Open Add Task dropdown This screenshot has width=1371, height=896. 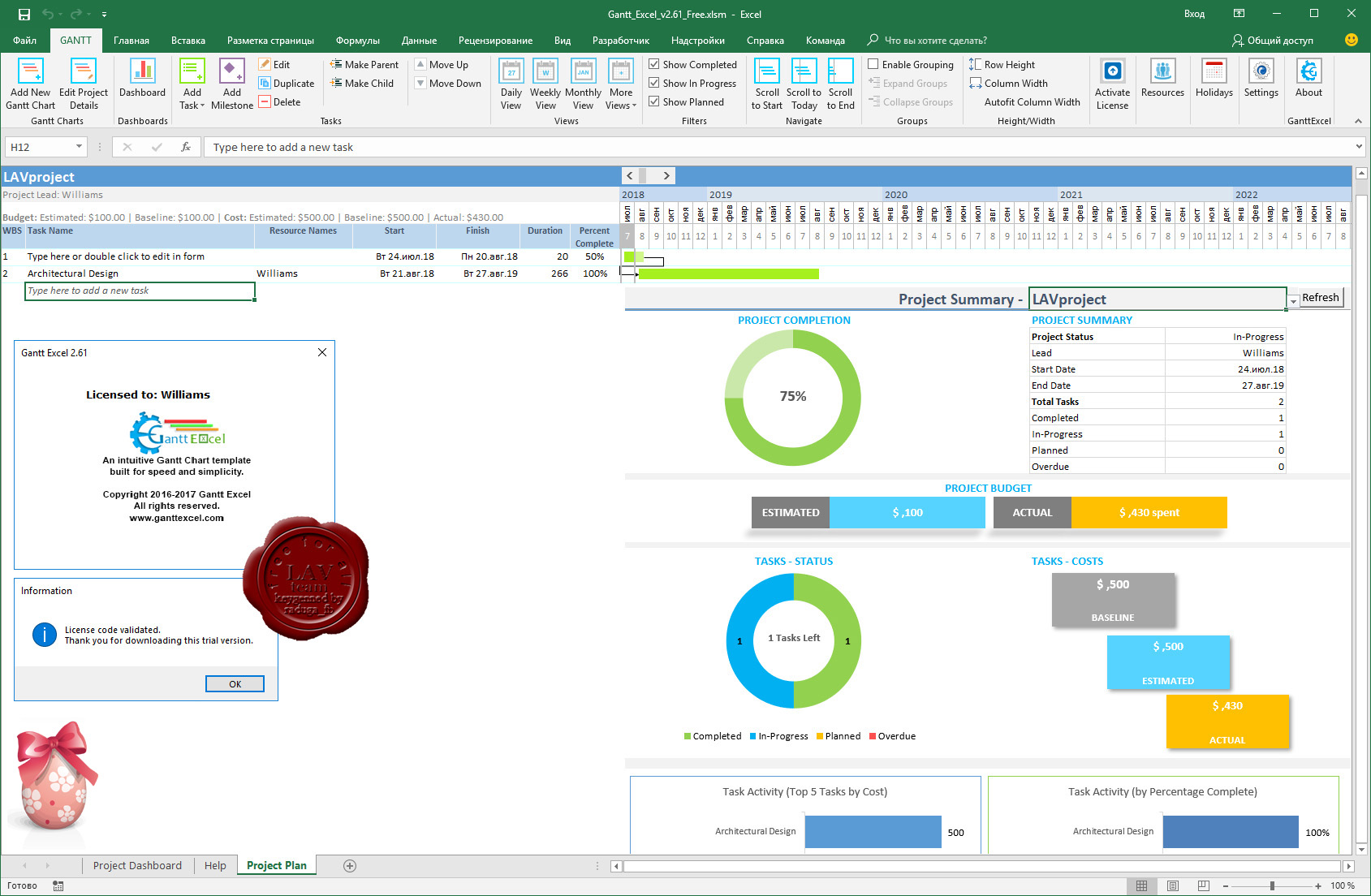(192, 106)
